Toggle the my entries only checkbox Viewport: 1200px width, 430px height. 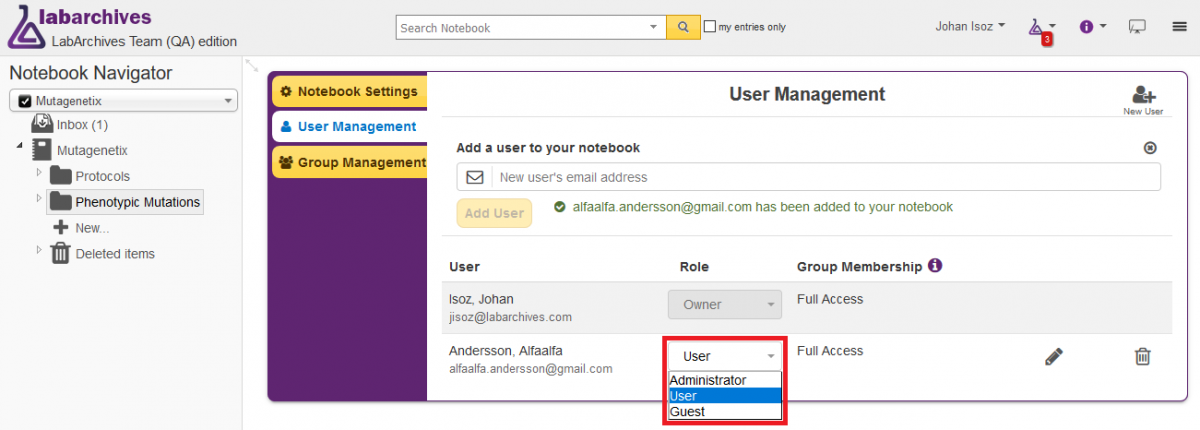710,27
